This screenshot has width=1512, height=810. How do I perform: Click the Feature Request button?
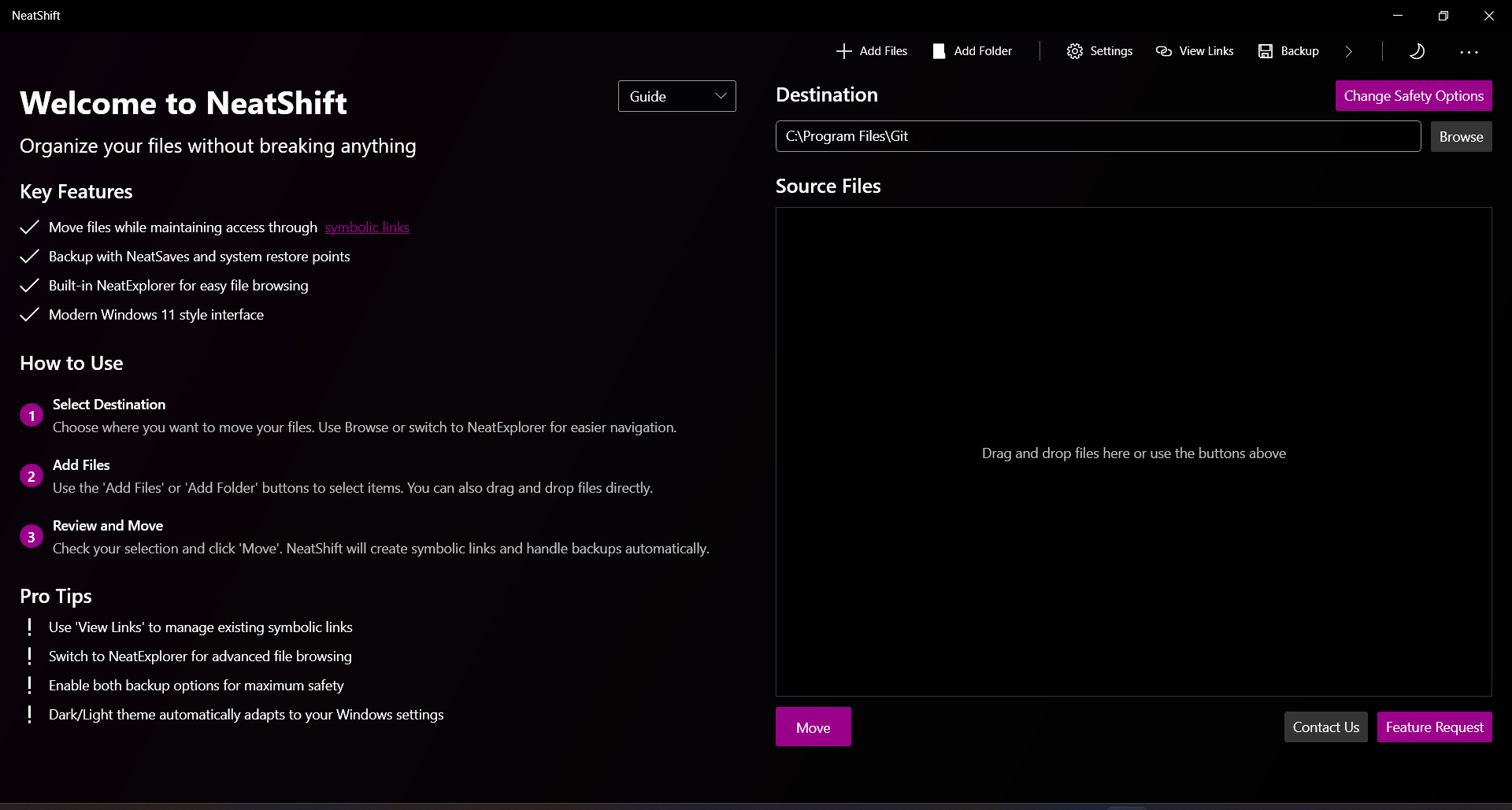(1434, 727)
